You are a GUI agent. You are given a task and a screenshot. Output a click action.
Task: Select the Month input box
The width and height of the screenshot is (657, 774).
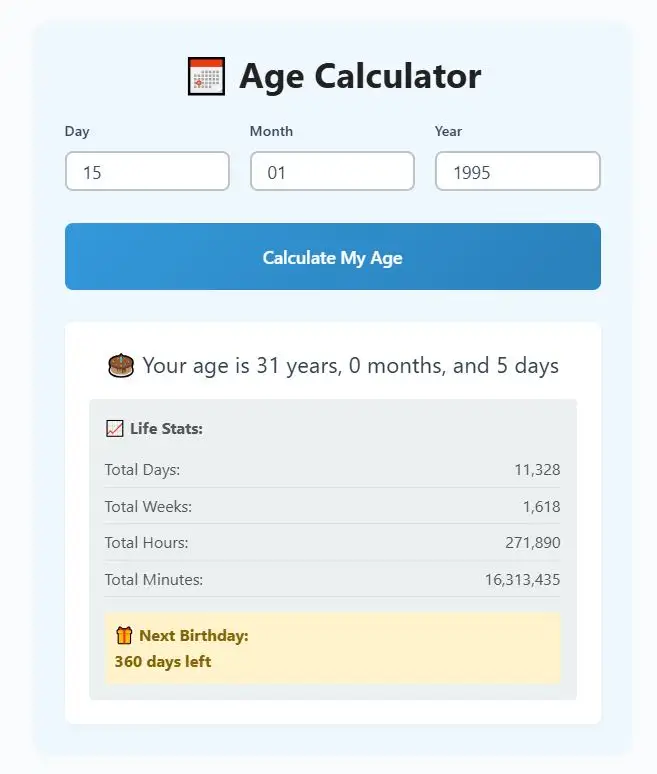(x=332, y=172)
